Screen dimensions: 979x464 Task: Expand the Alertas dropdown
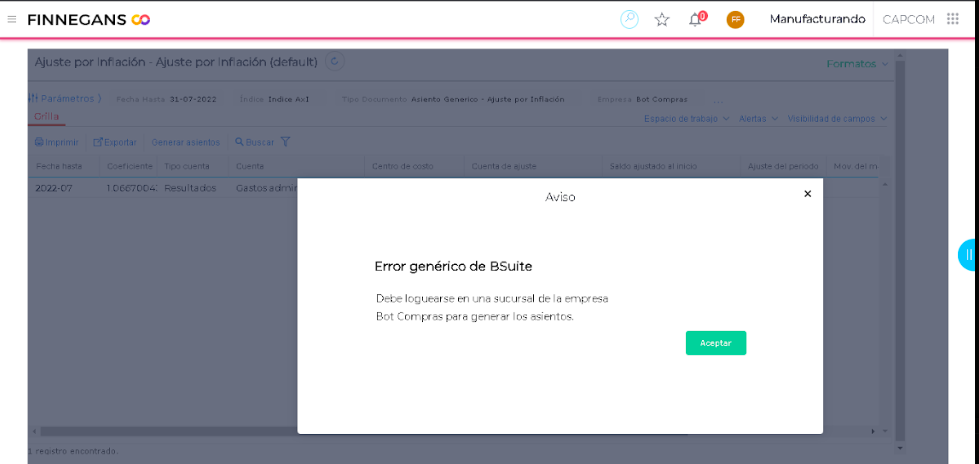758,119
